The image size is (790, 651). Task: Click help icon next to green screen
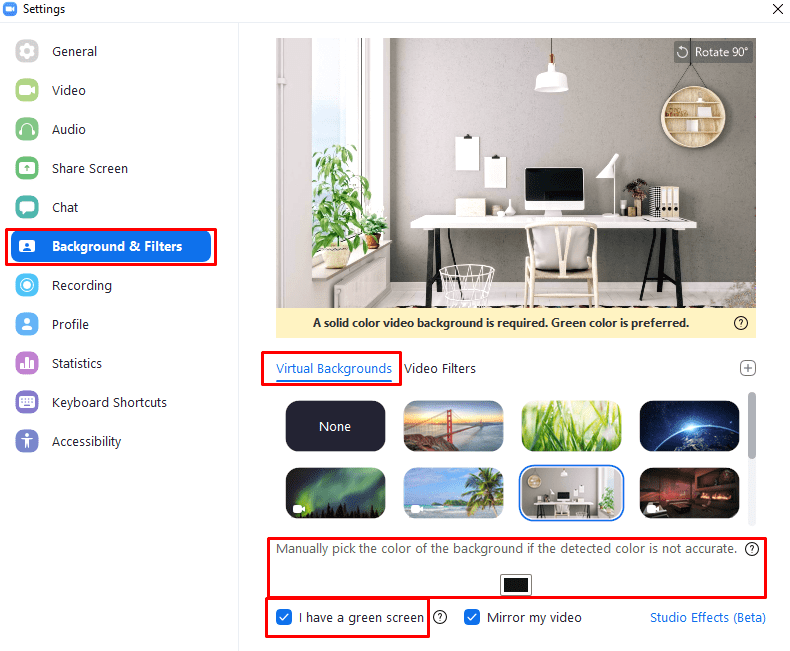(x=440, y=617)
